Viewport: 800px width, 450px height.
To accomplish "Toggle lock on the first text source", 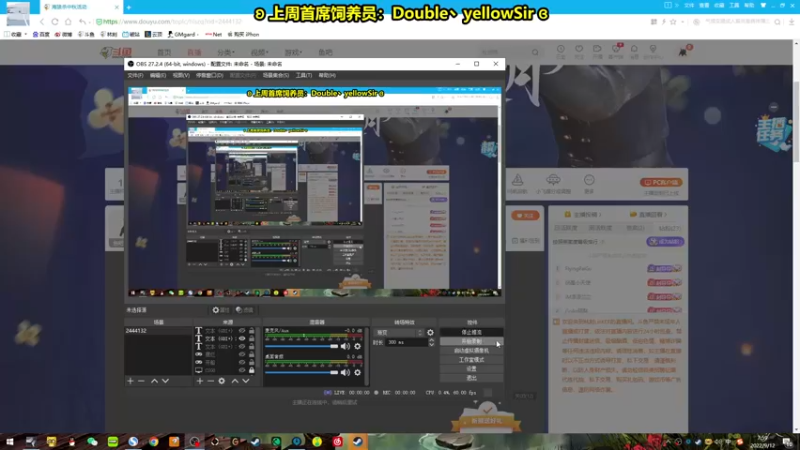I will click(x=252, y=331).
